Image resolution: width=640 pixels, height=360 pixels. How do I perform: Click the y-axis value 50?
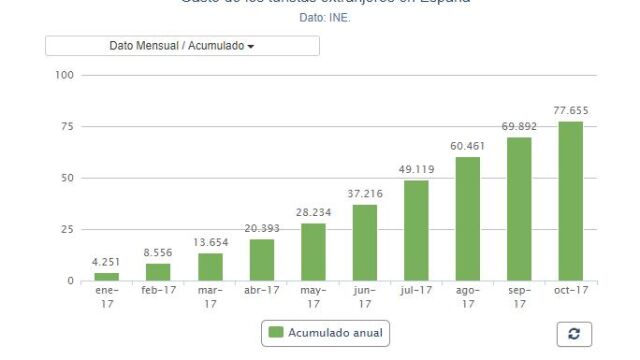(x=67, y=178)
